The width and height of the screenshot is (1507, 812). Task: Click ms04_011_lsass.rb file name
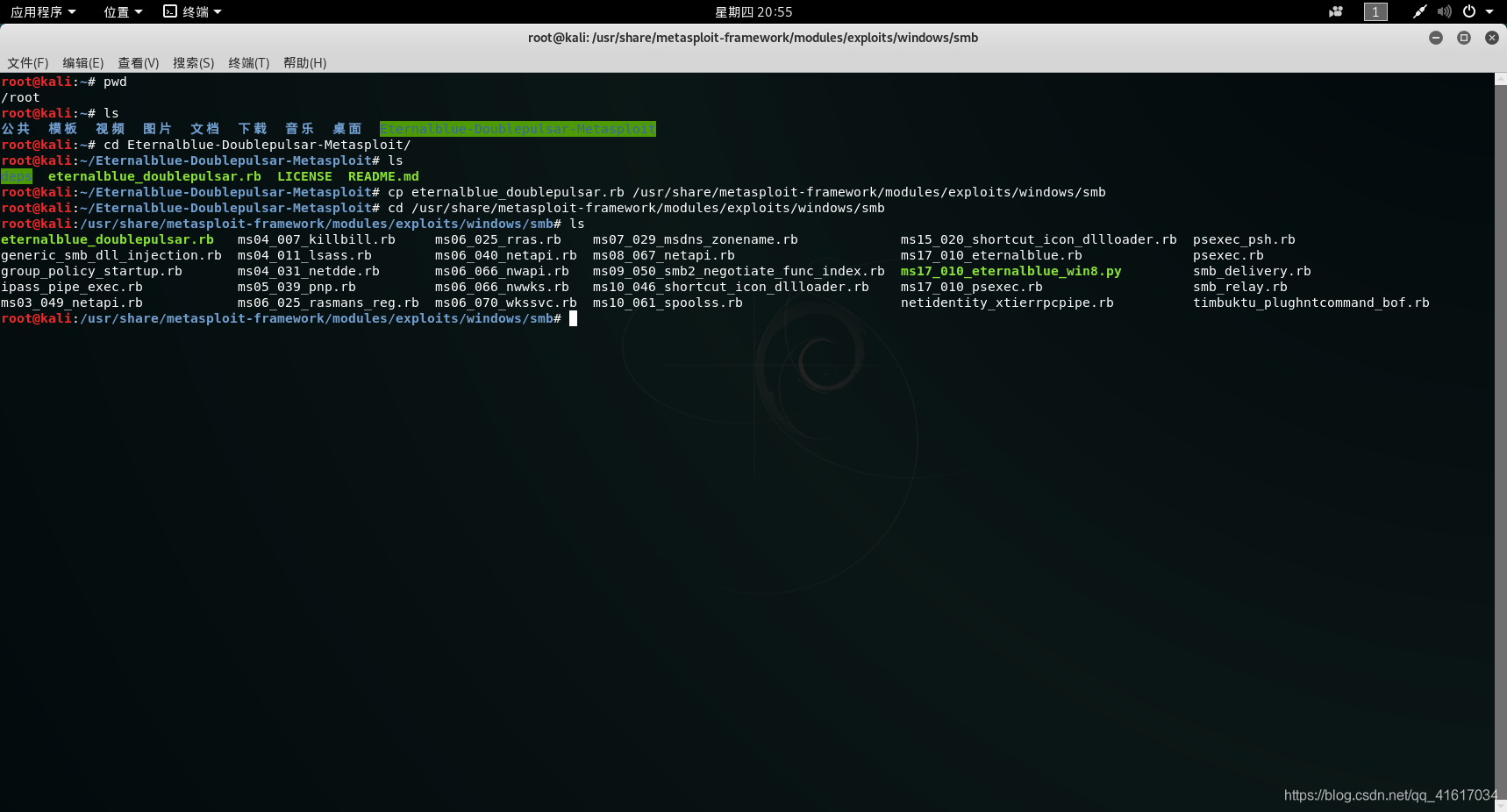tap(304, 255)
